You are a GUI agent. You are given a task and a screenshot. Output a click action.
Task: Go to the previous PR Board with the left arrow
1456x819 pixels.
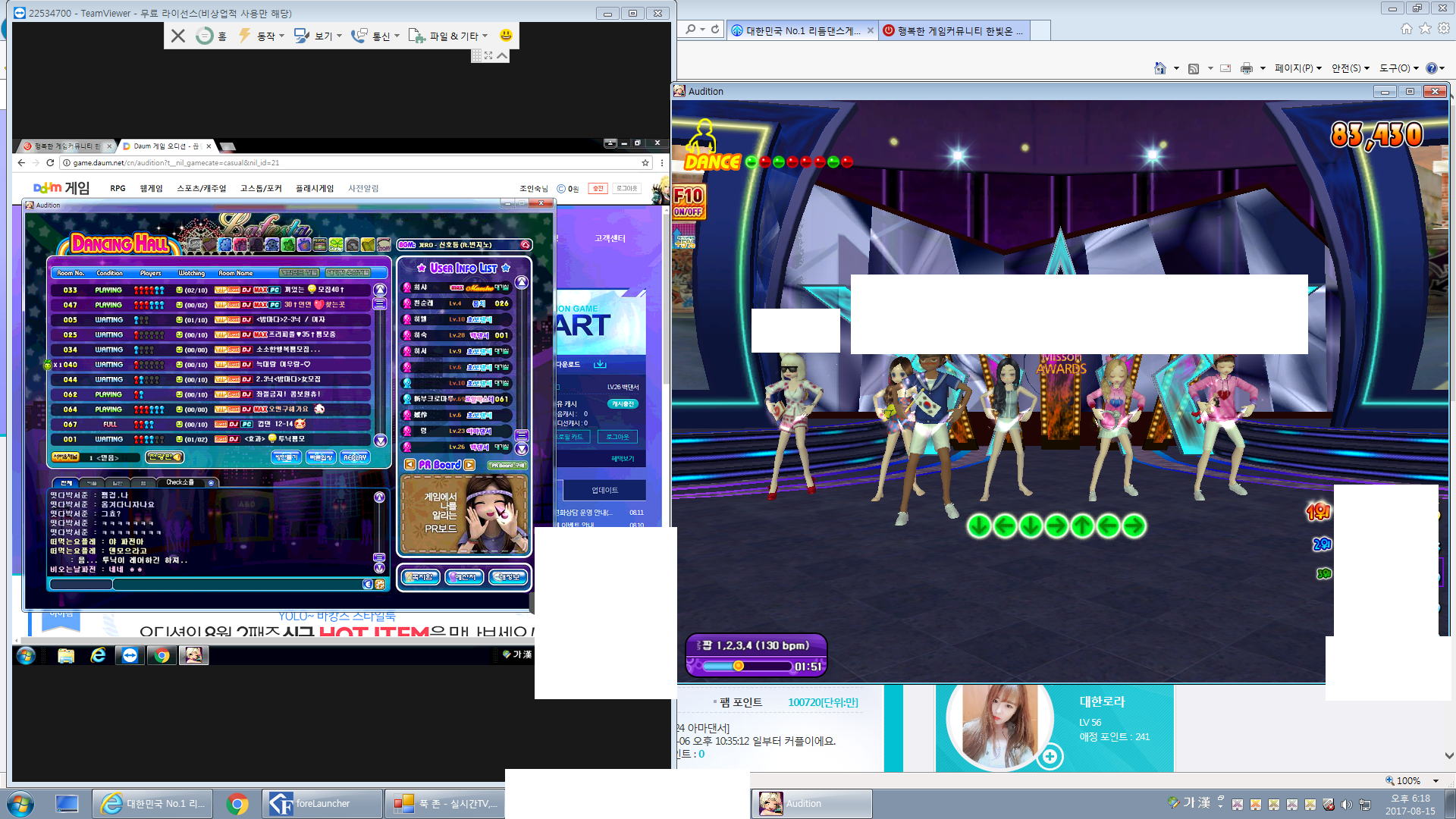click(409, 465)
